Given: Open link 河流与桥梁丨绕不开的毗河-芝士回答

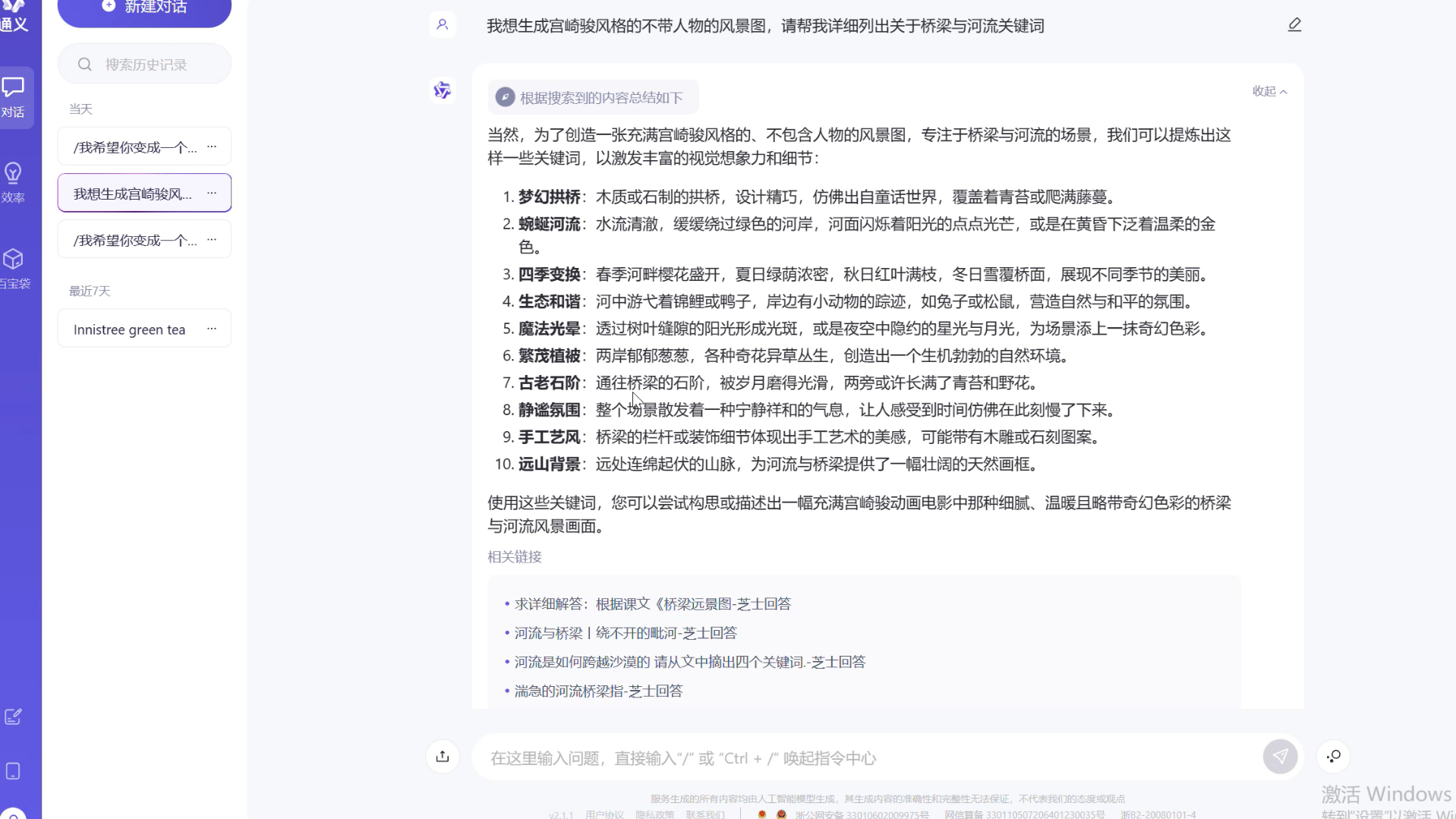Looking at the screenshot, I should click(626, 633).
